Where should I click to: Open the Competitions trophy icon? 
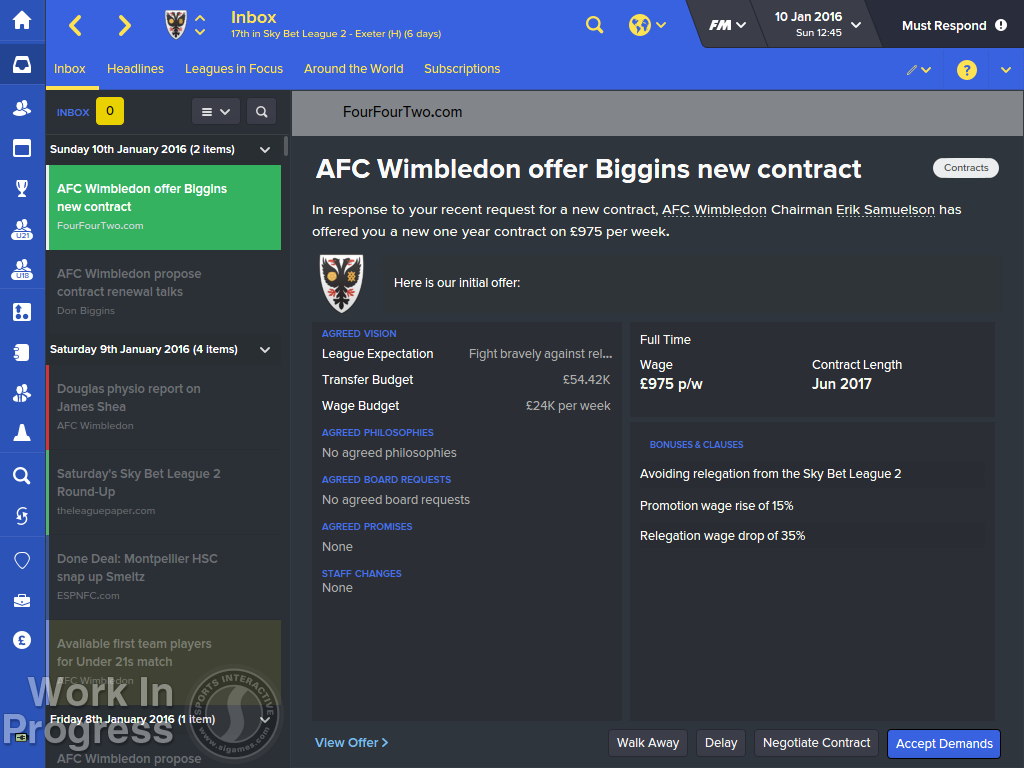pos(22,188)
